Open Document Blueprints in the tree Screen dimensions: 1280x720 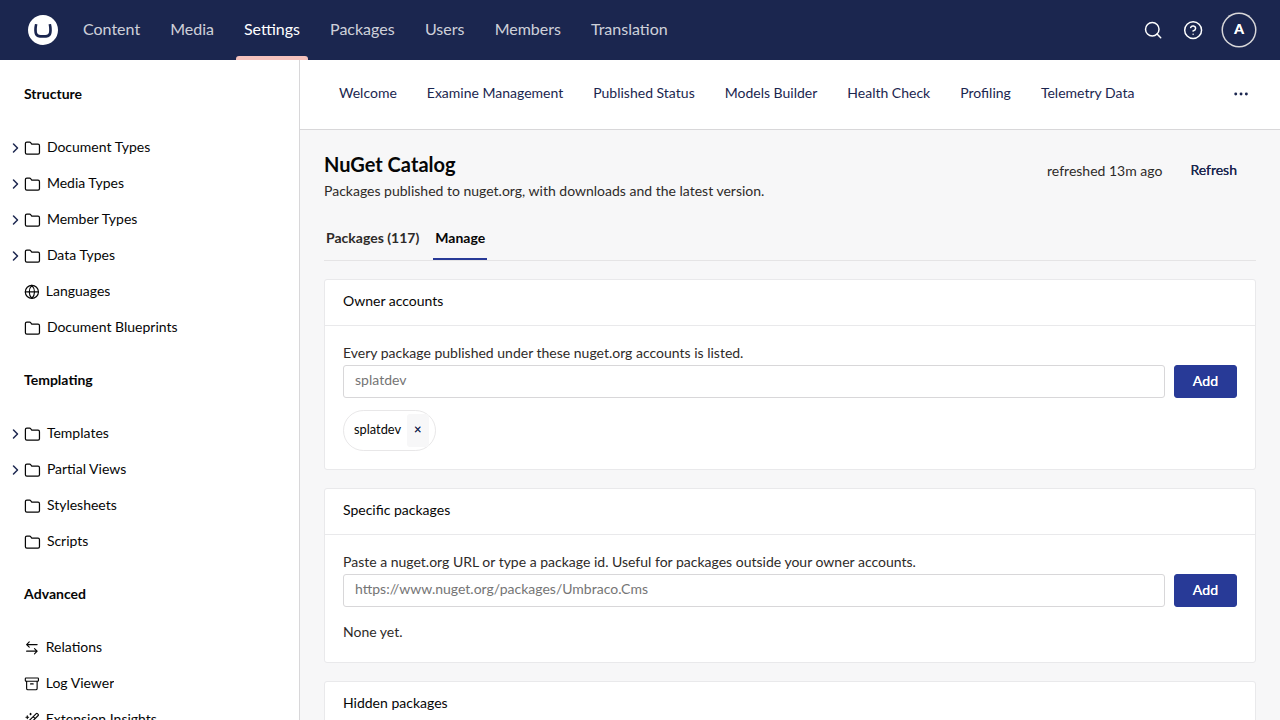112,328
